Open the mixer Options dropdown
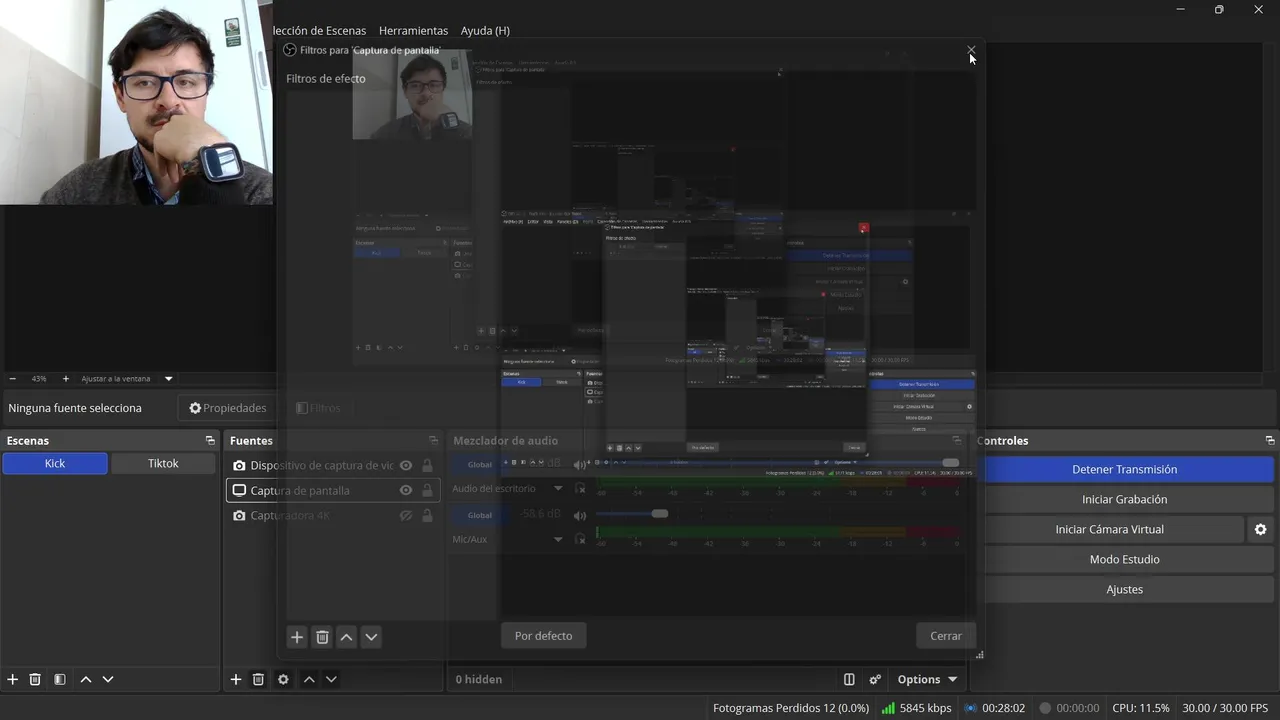This screenshot has height=720, width=1280. [927, 679]
